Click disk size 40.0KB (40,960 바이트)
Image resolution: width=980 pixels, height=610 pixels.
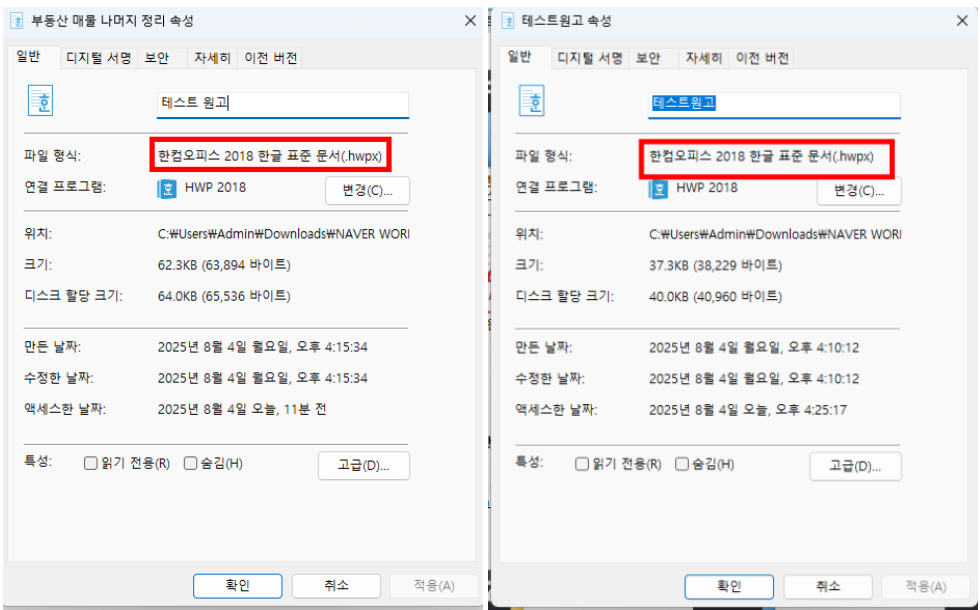(715, 296)
